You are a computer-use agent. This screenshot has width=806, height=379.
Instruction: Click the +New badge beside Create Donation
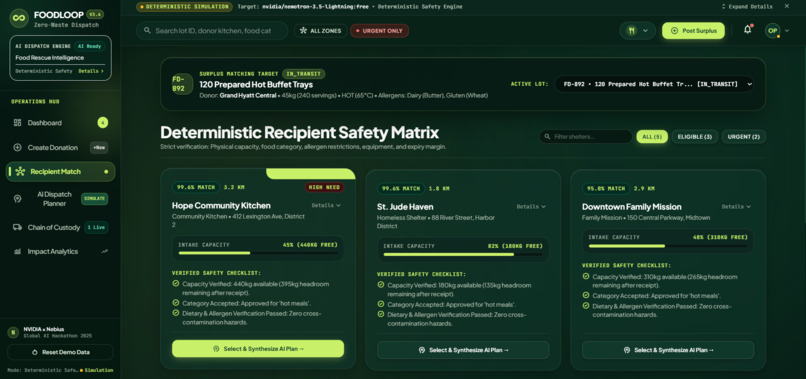coord(99,148)
